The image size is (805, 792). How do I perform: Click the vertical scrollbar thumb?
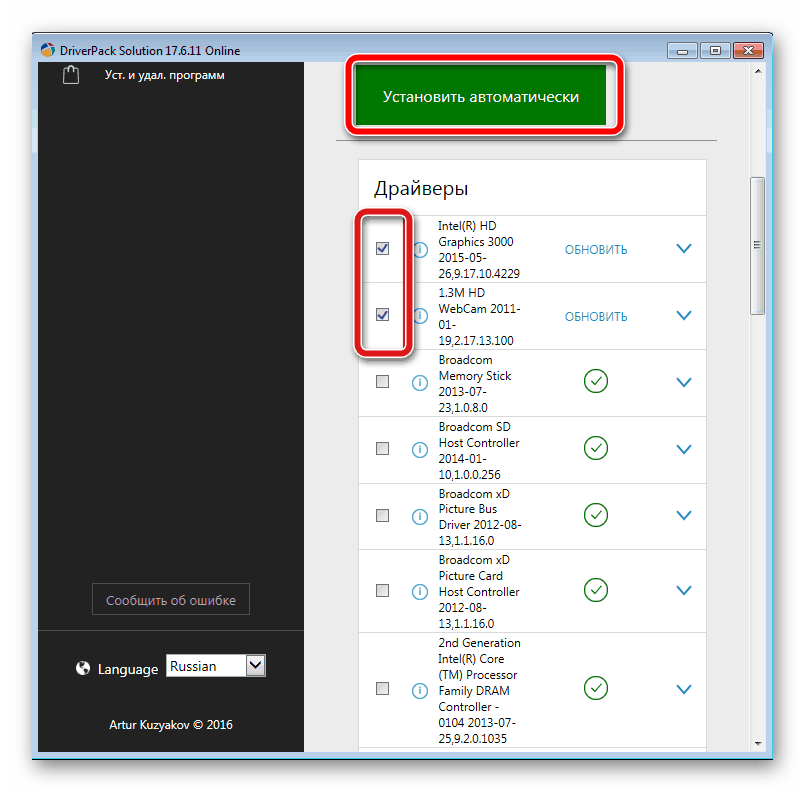(758, 245)
